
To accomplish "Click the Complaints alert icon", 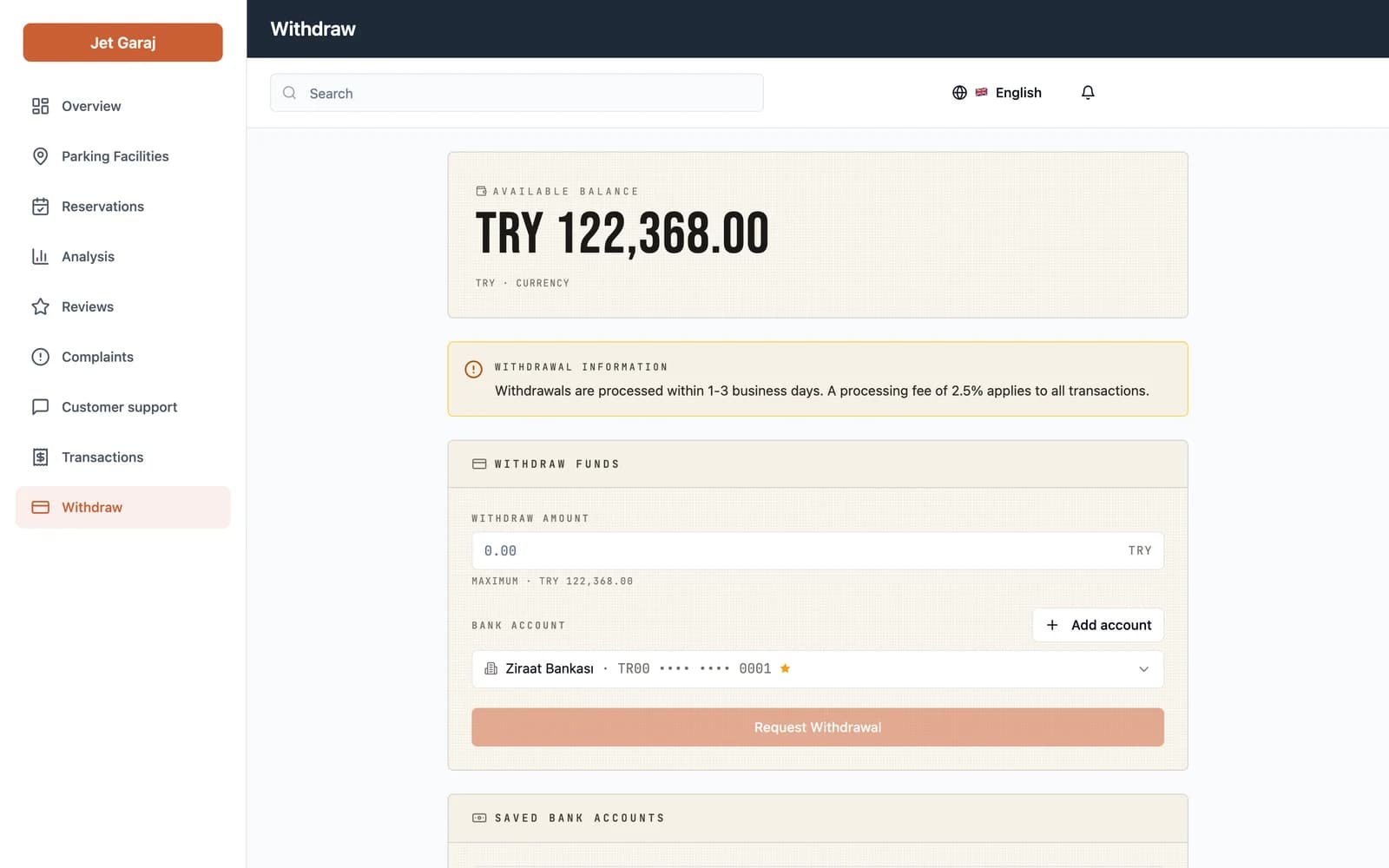I will click(40, 357).
